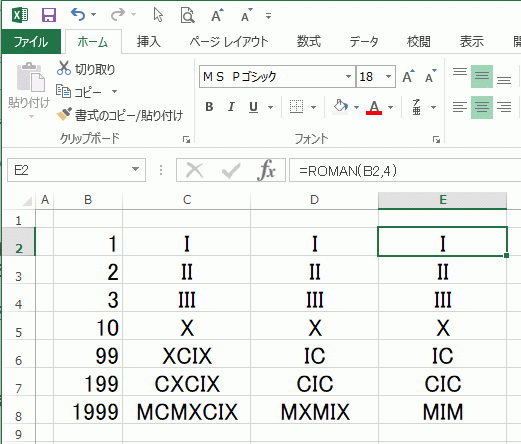Open the 表示 ribbon tab
The image size is (521, 444).
click(x=472, y=42)
